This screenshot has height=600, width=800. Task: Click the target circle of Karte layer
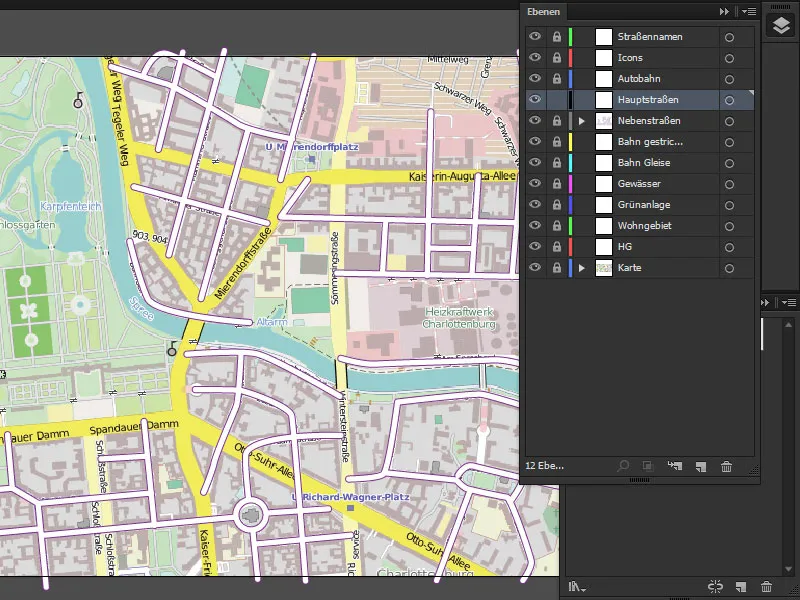[730, 268]
